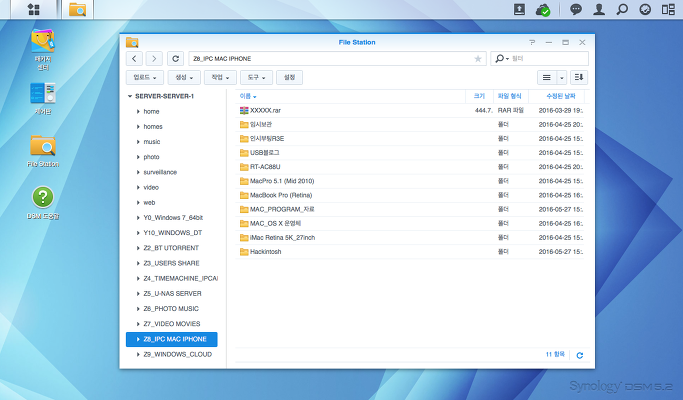
Task: Open the pilot view layout icon
Action: pyautogui.click(x=668, y=9)
